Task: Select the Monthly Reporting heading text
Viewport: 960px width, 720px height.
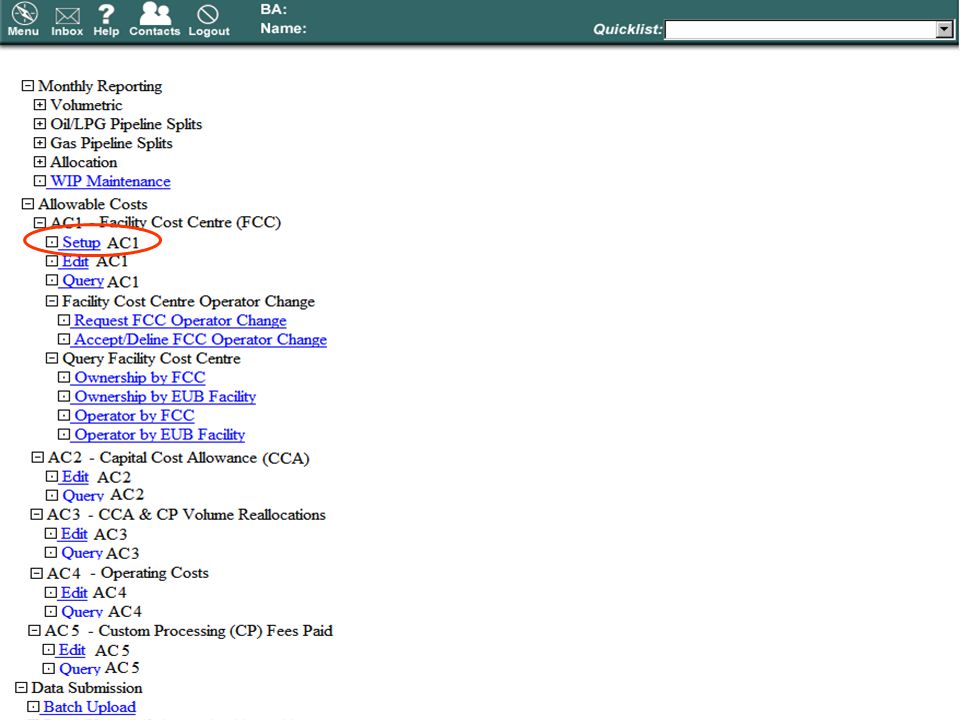Action: [x=100, y=86]
